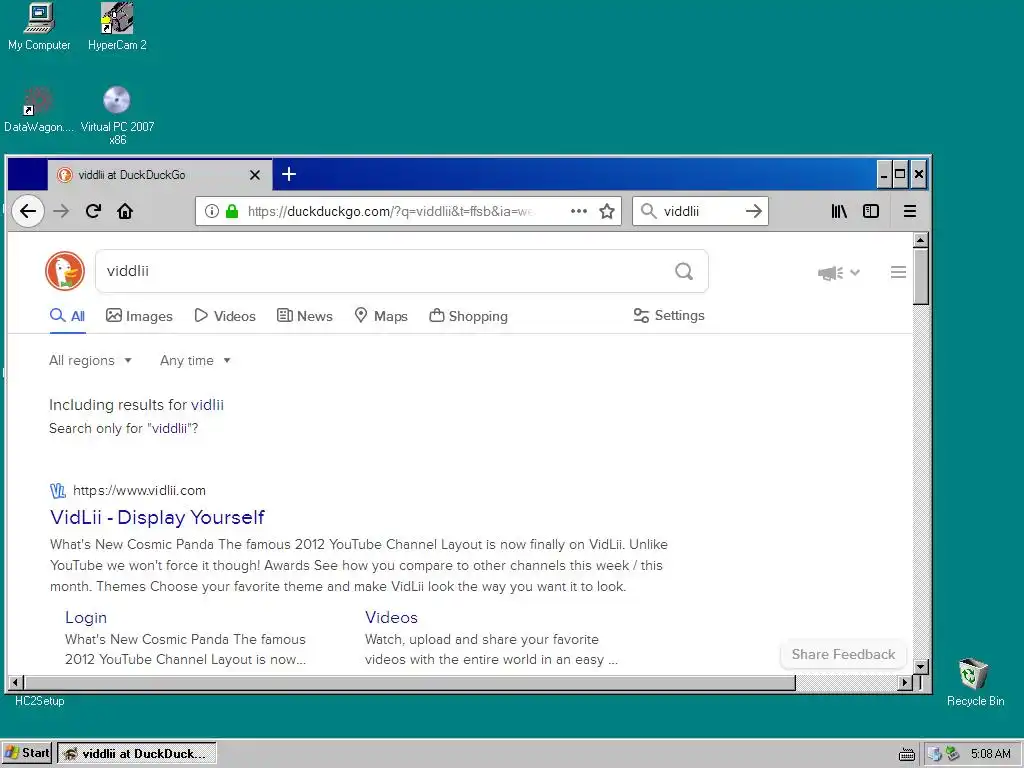The width and height of the screenshot is (1024, 768).
Task: Show site information icon in address bar
Action: pyautogui.click(x=212, y=211)
